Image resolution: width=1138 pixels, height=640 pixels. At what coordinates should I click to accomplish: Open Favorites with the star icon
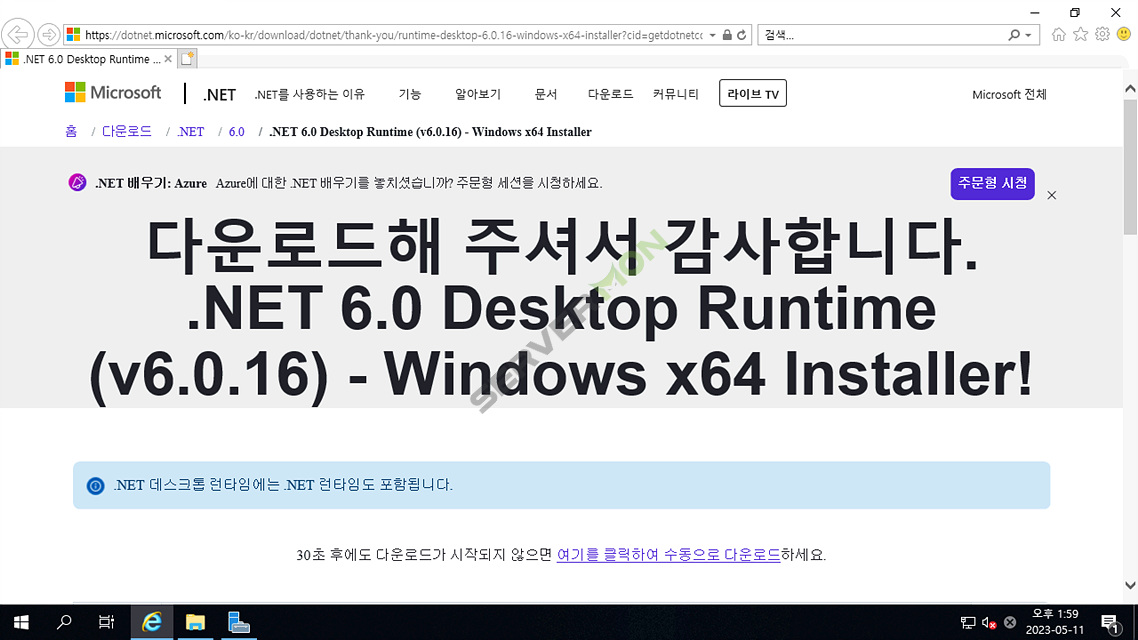pos(1081,34)
